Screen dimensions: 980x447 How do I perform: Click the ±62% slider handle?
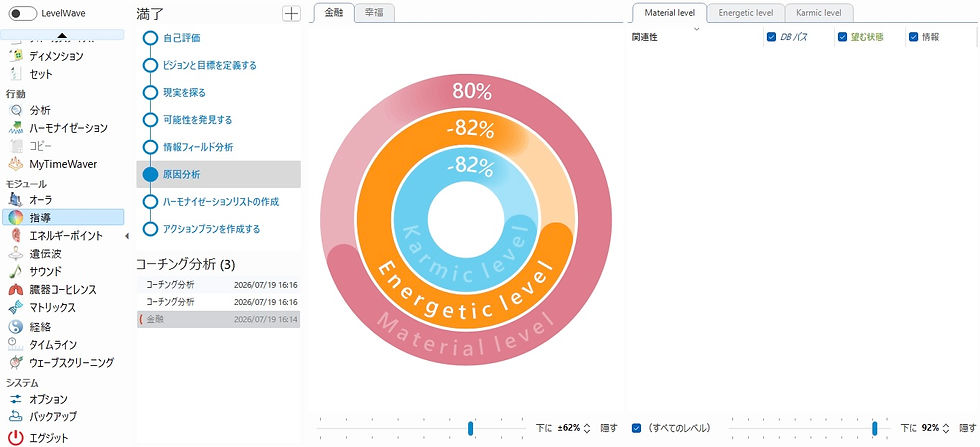[x=471, y=428]
